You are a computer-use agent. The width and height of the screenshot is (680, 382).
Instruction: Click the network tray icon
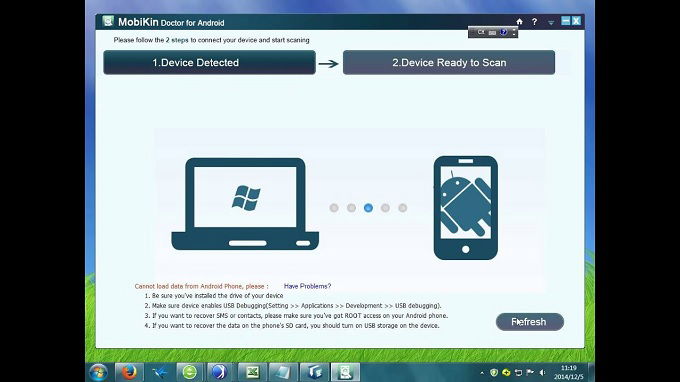[518, 372]
